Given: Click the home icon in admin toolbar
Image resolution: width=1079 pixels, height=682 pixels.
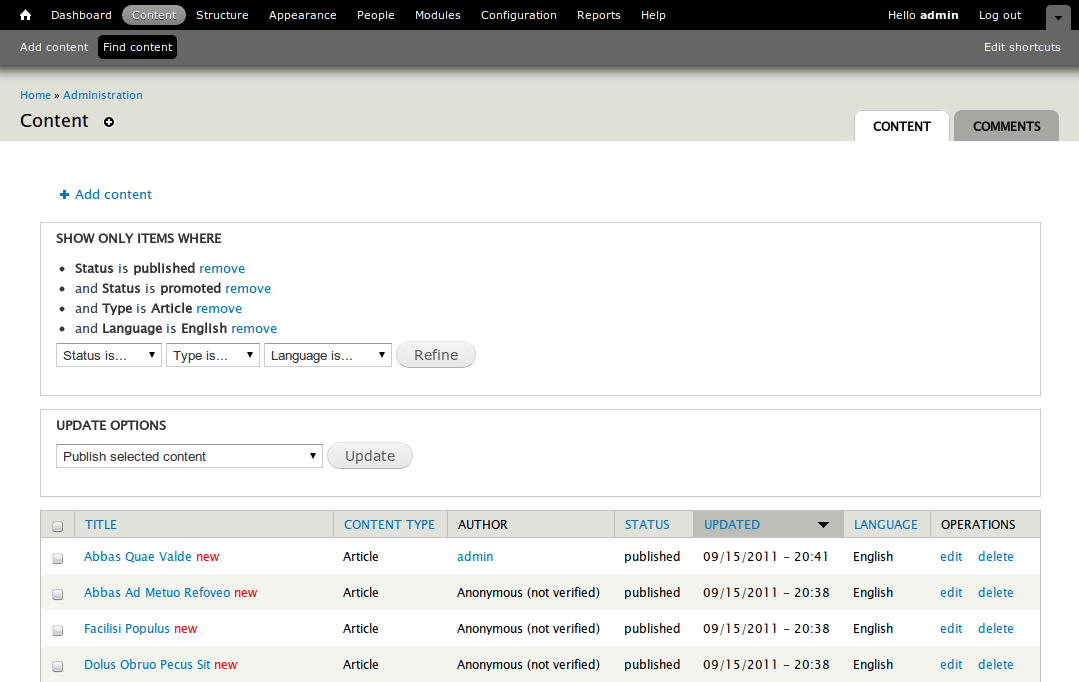Looking at the screenshot, I should (x=26, y=15).
